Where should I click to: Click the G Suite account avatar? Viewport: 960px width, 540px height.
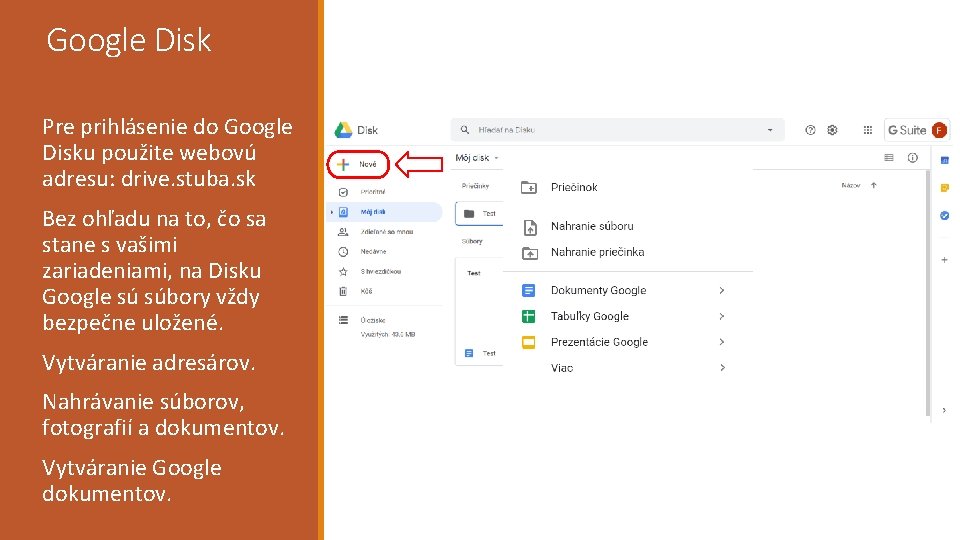939,130
